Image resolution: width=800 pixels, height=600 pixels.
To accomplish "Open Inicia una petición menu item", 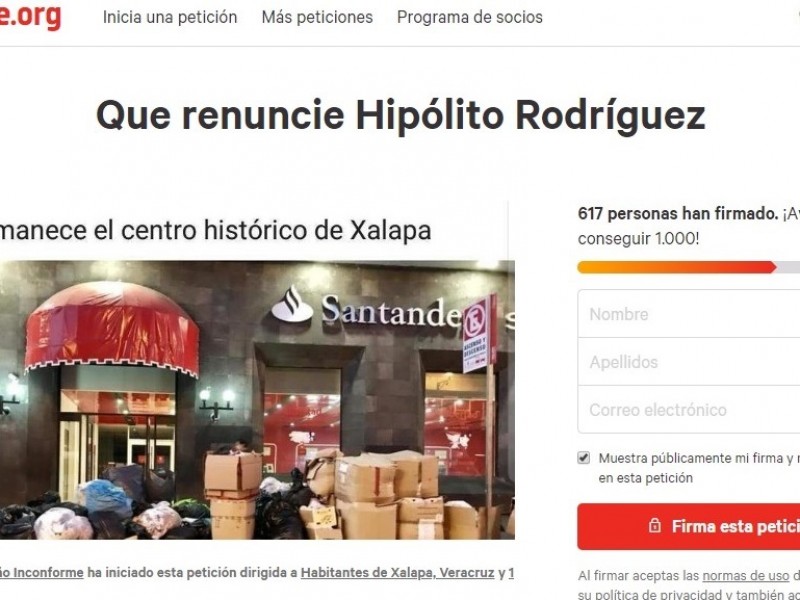I will pos(170,17).
